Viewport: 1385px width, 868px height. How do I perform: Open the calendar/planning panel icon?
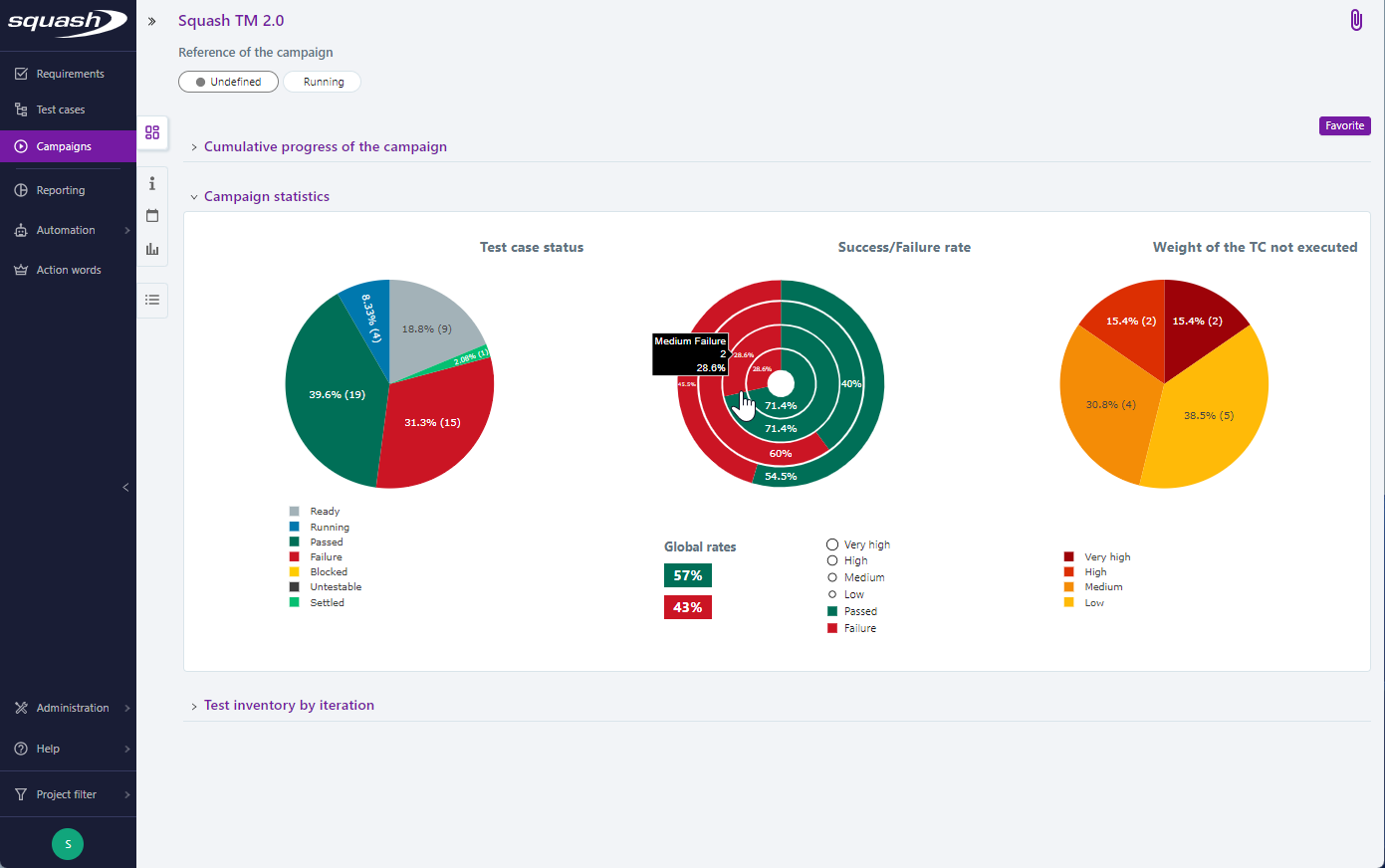(151, 215)
